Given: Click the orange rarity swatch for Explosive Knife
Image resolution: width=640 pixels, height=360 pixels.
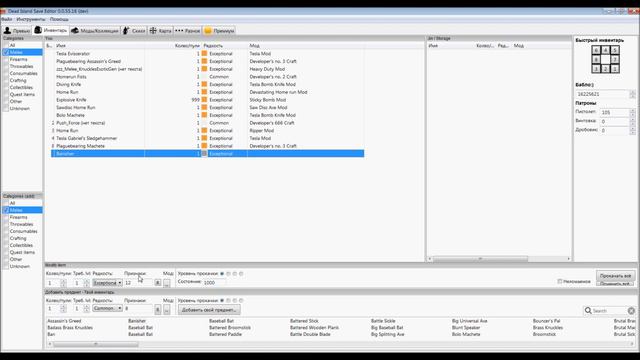Looking at the screenshot, I should point(204,100).
